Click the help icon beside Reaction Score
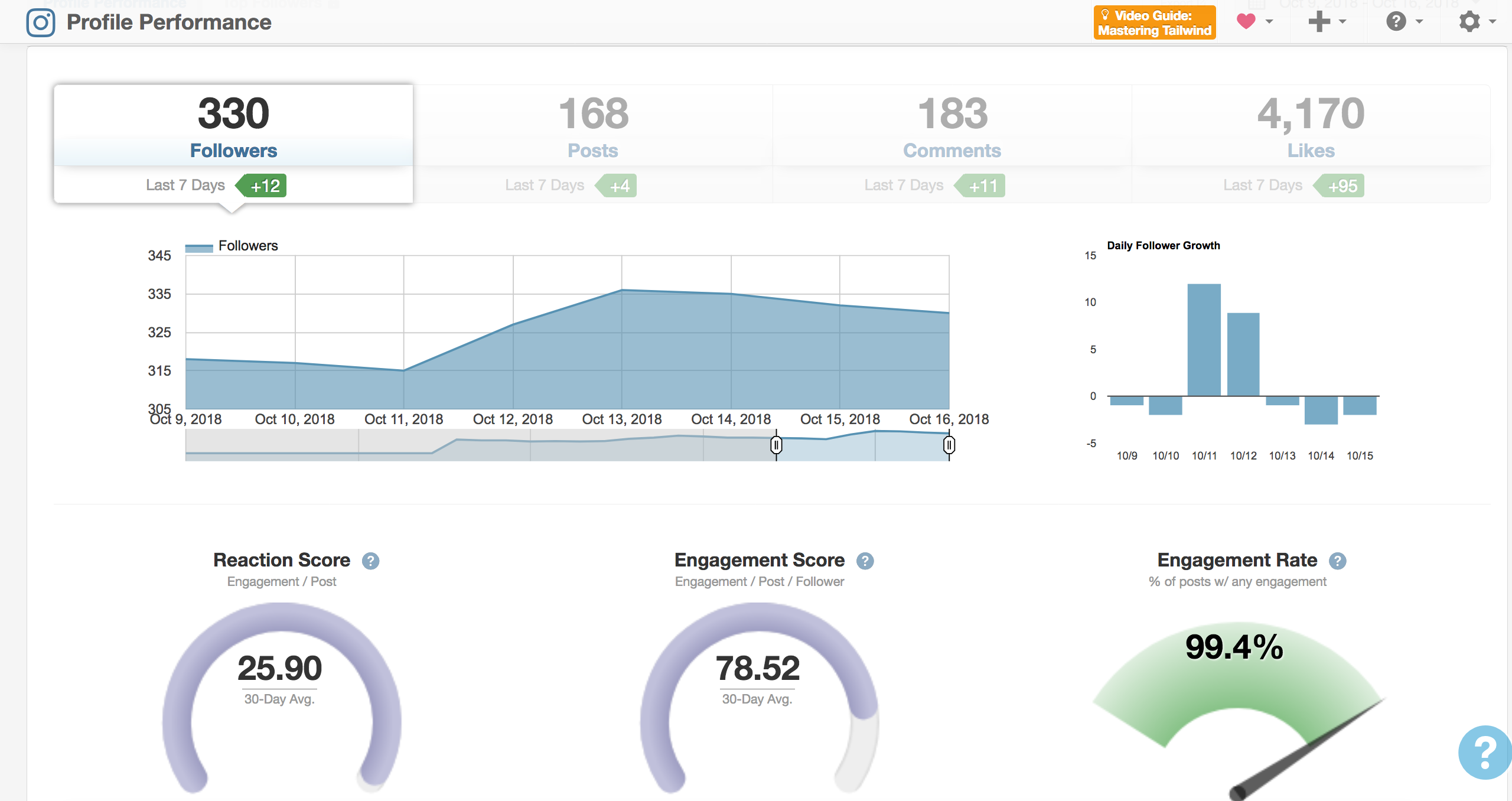The width and height of the screenshot is (1512, 801). (372, 561)
